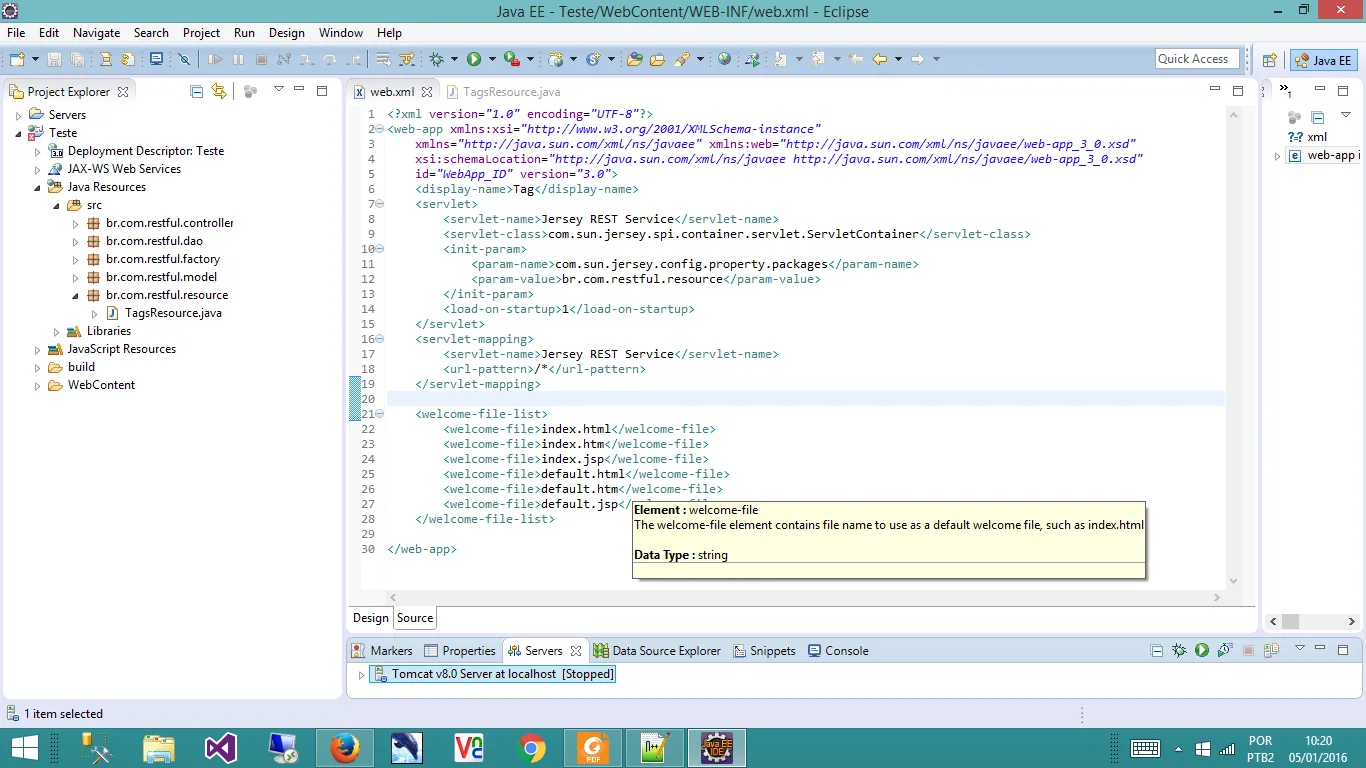Click the Debug bug icon in main toolbar
Viewport: 1366px width, 768px height.
(437, 60)
